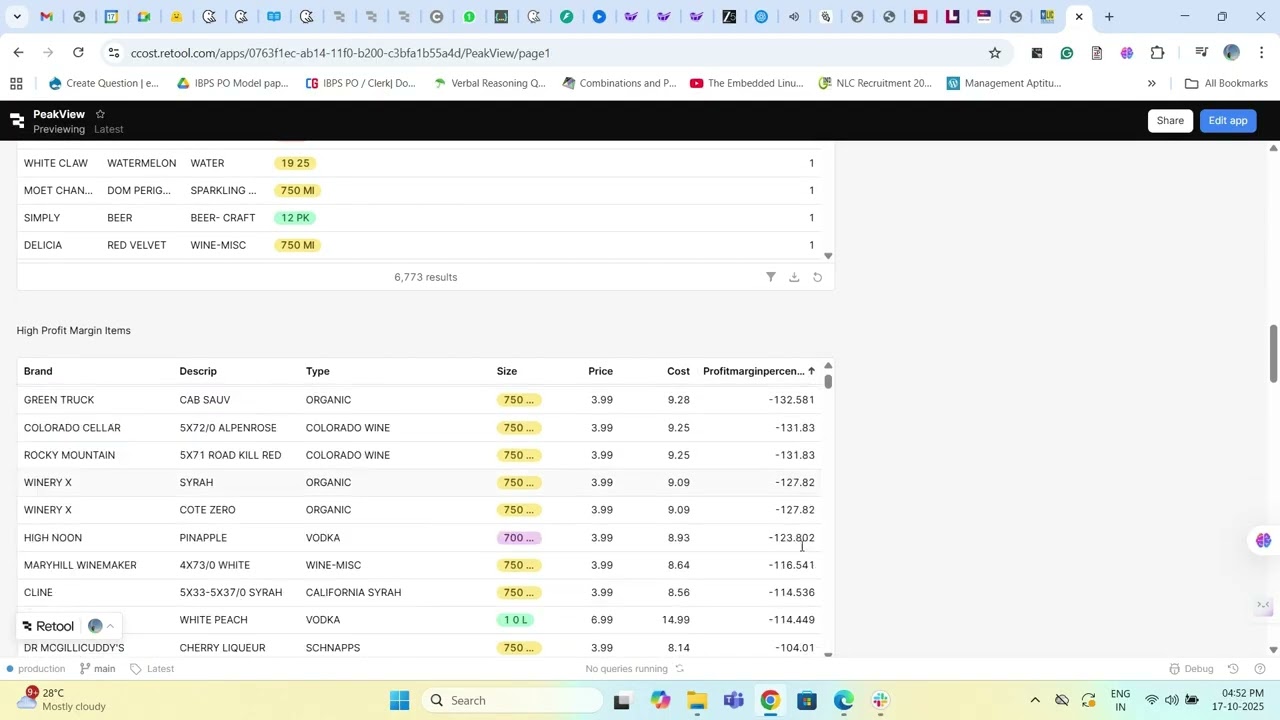Click the side extension icon at right edge
Screen dimensions: 1280x720
1263,541
